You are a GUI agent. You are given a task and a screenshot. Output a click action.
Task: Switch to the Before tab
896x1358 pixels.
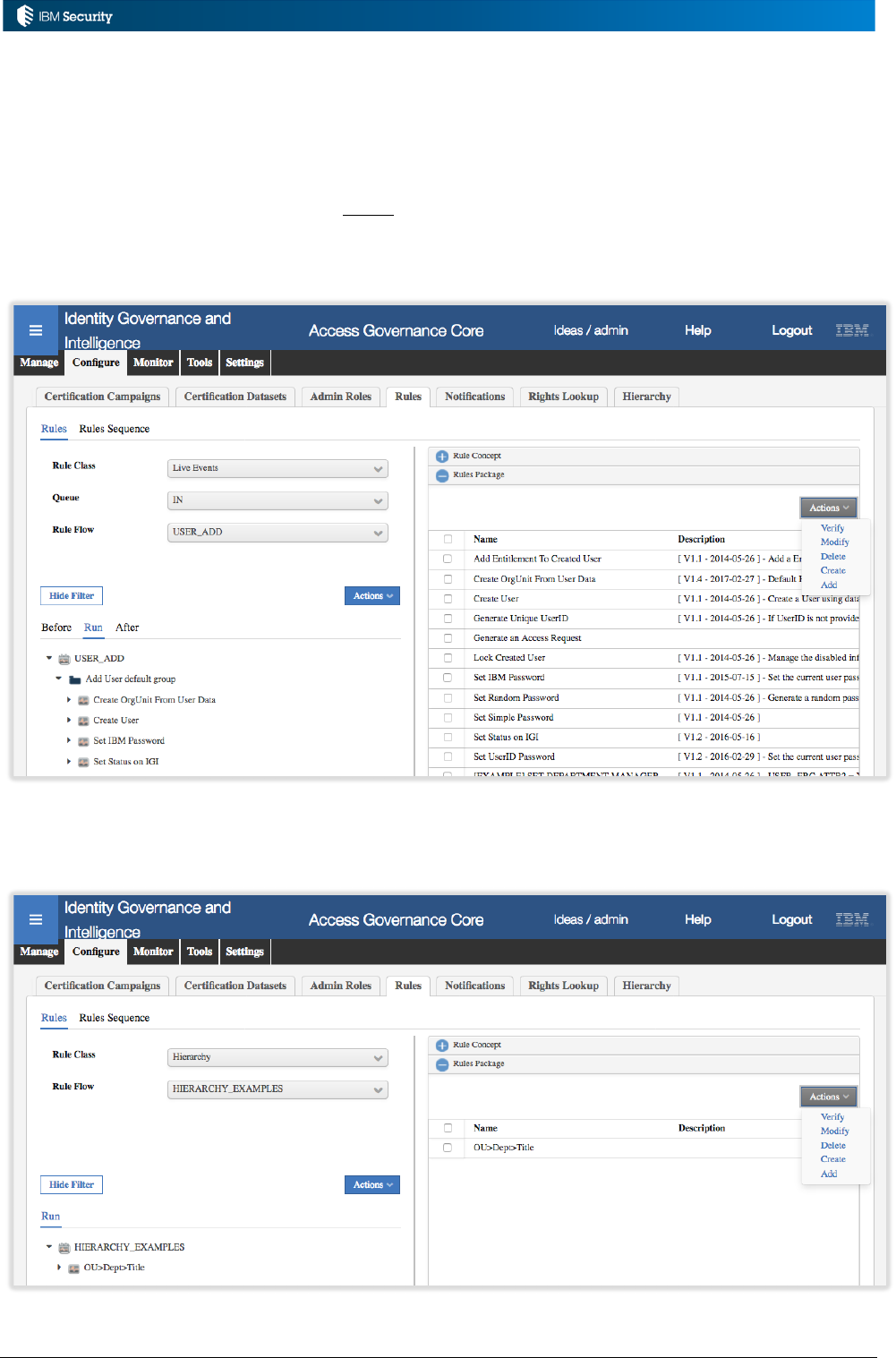point(56,628)
